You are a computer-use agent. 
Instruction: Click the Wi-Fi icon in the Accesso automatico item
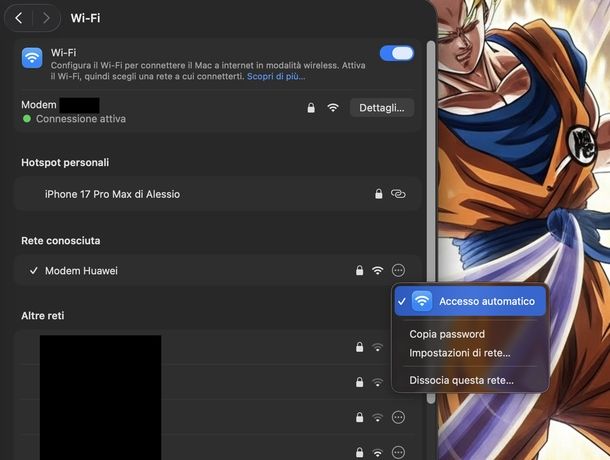click(422, 301)
